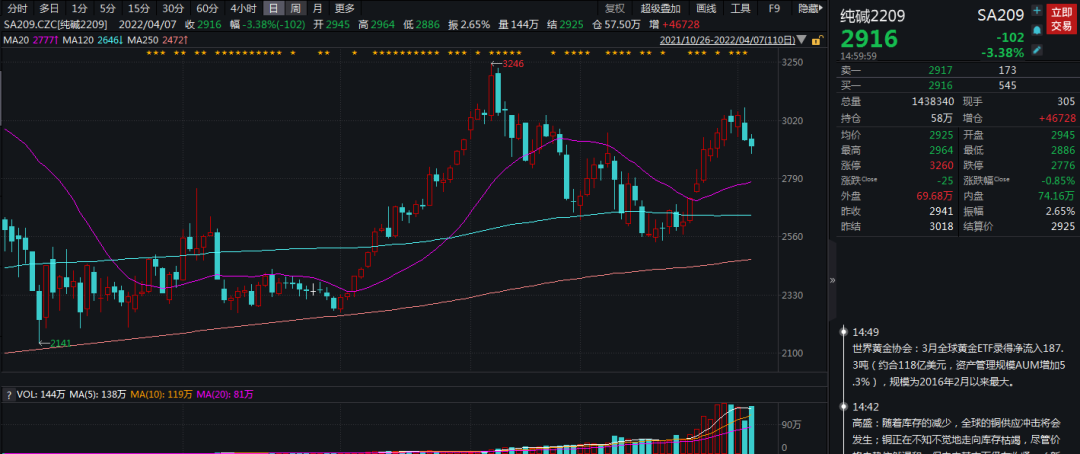Click the question mark icon beside VOL
Image resolution: width=1080 pixels, height=454 pixels.
pos(8,395)
